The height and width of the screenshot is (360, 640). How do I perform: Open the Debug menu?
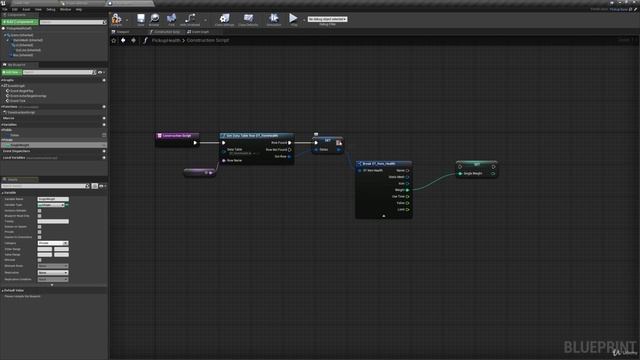click(x=51, y=9)
